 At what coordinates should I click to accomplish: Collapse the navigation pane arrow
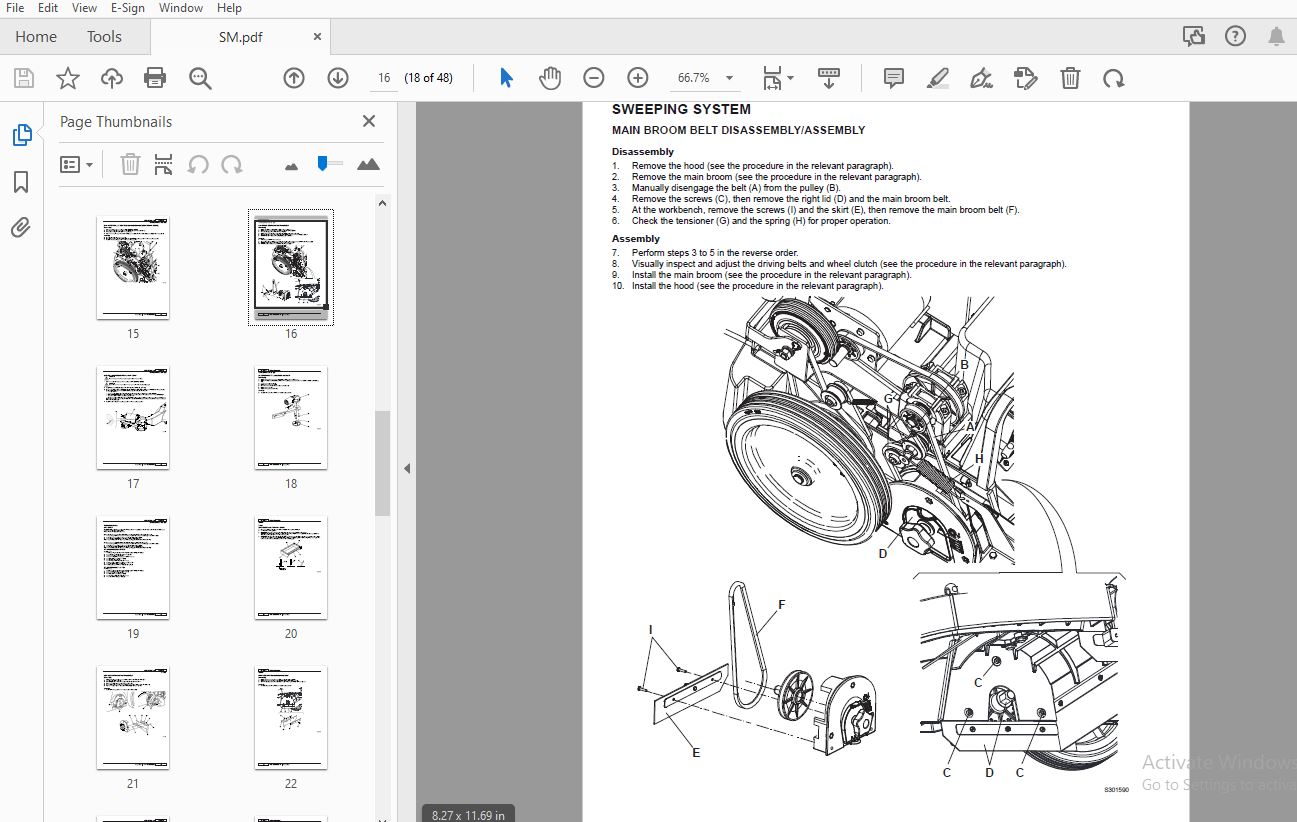click(407, 468)
